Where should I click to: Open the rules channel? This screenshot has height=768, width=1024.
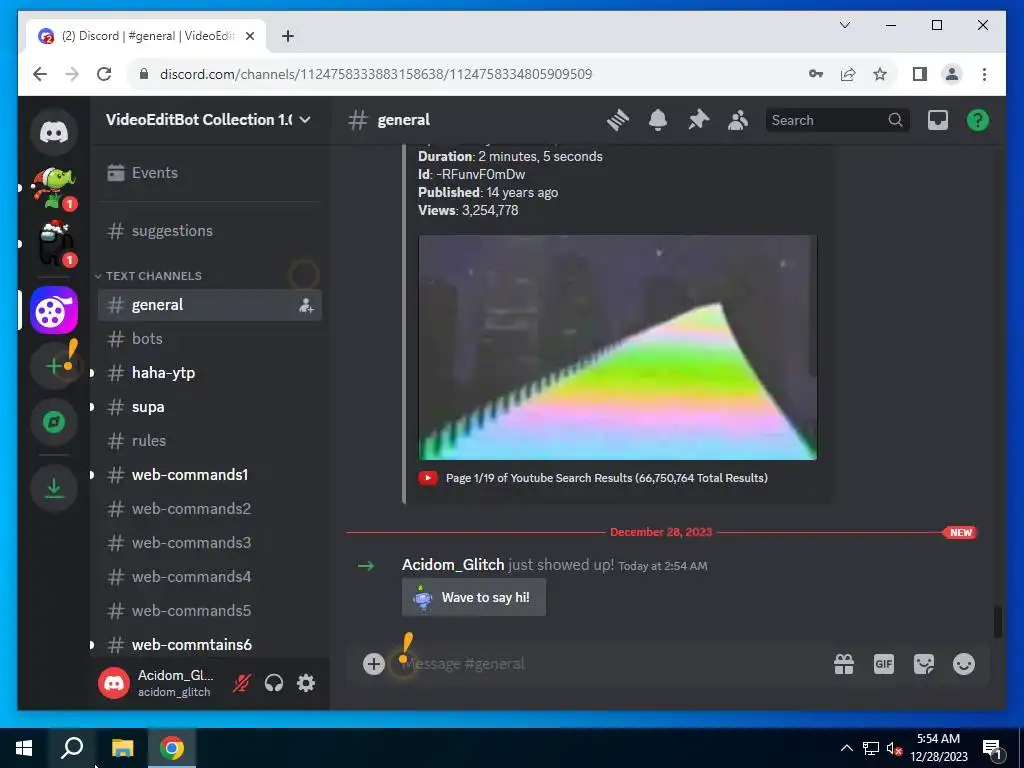209,441
